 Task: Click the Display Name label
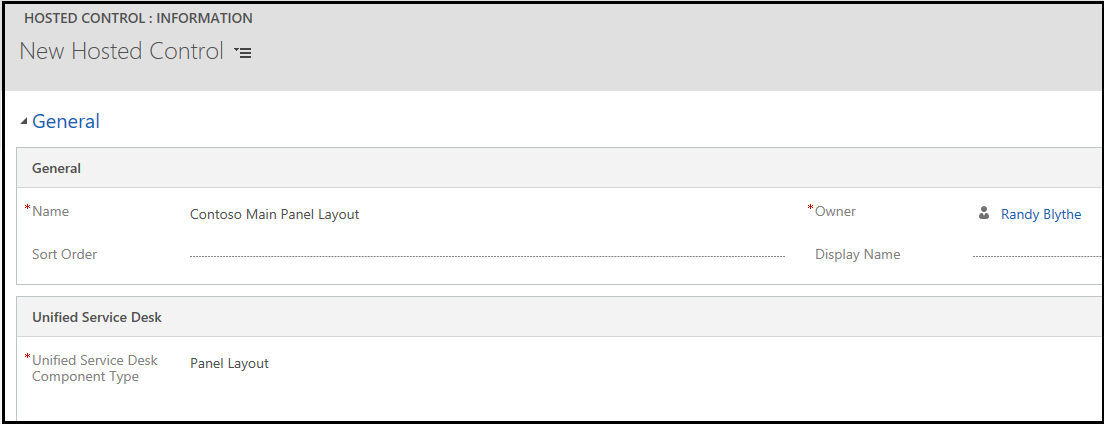[x=858, y=254]
